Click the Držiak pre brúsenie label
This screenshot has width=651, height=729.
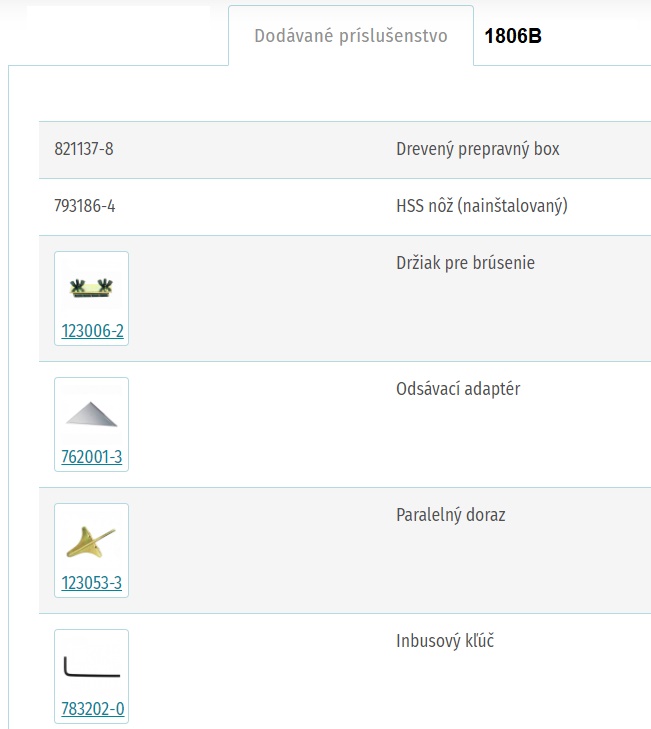click(x=465, y=263)
